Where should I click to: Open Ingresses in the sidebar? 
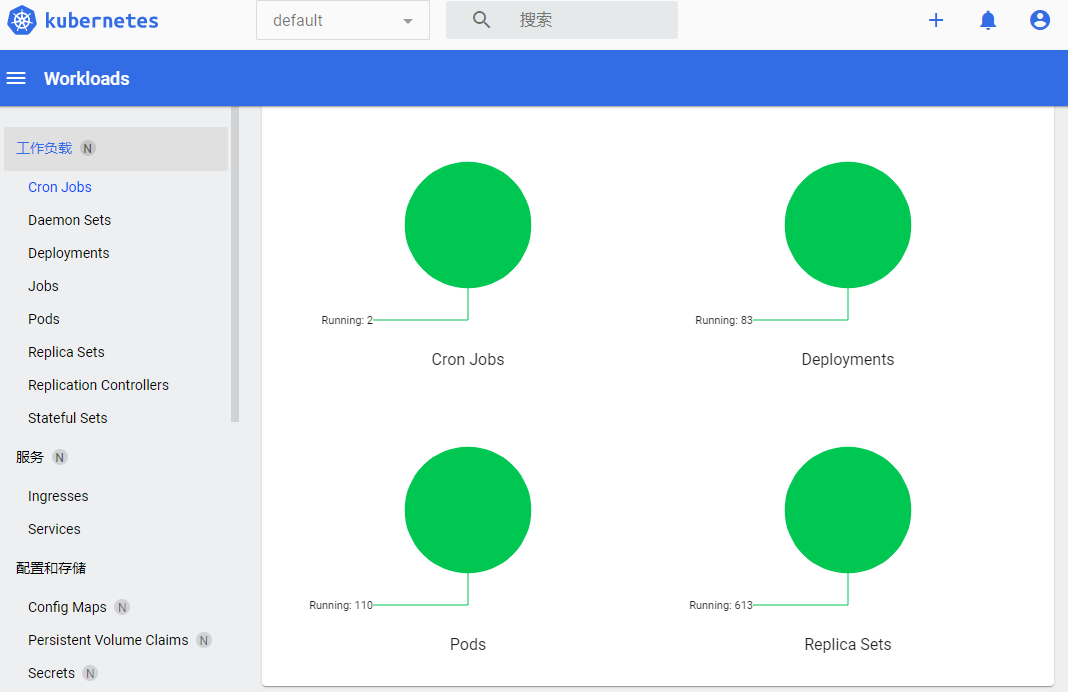pyautogui.click(x=58, y=497)
